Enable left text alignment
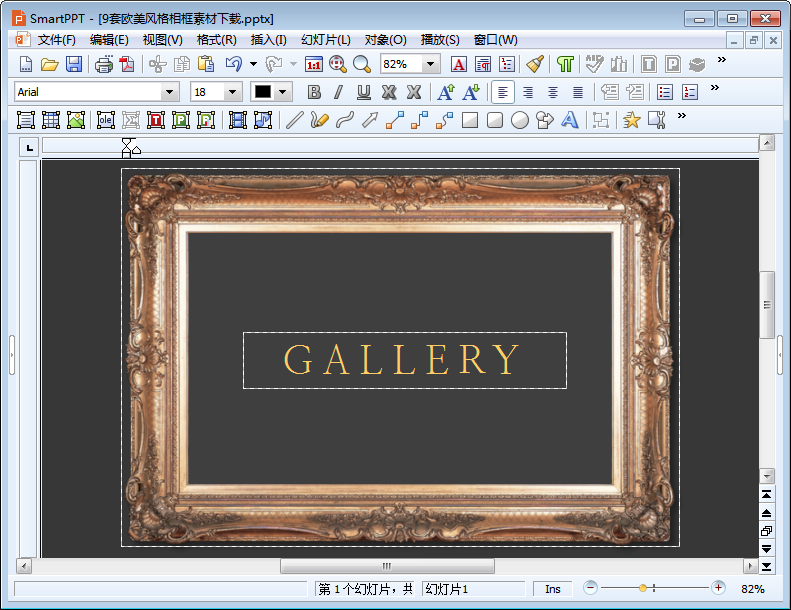 pyautogui.click(x=502, y=92)
